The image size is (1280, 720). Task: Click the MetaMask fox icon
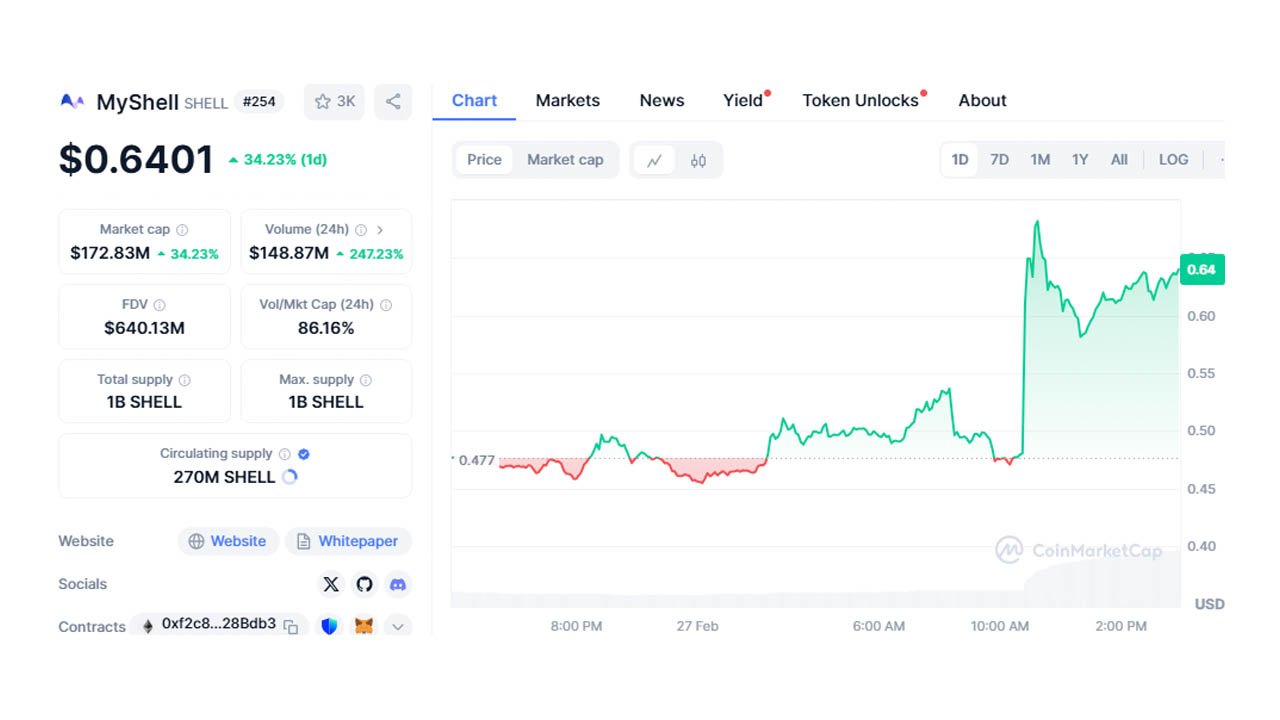364,626
